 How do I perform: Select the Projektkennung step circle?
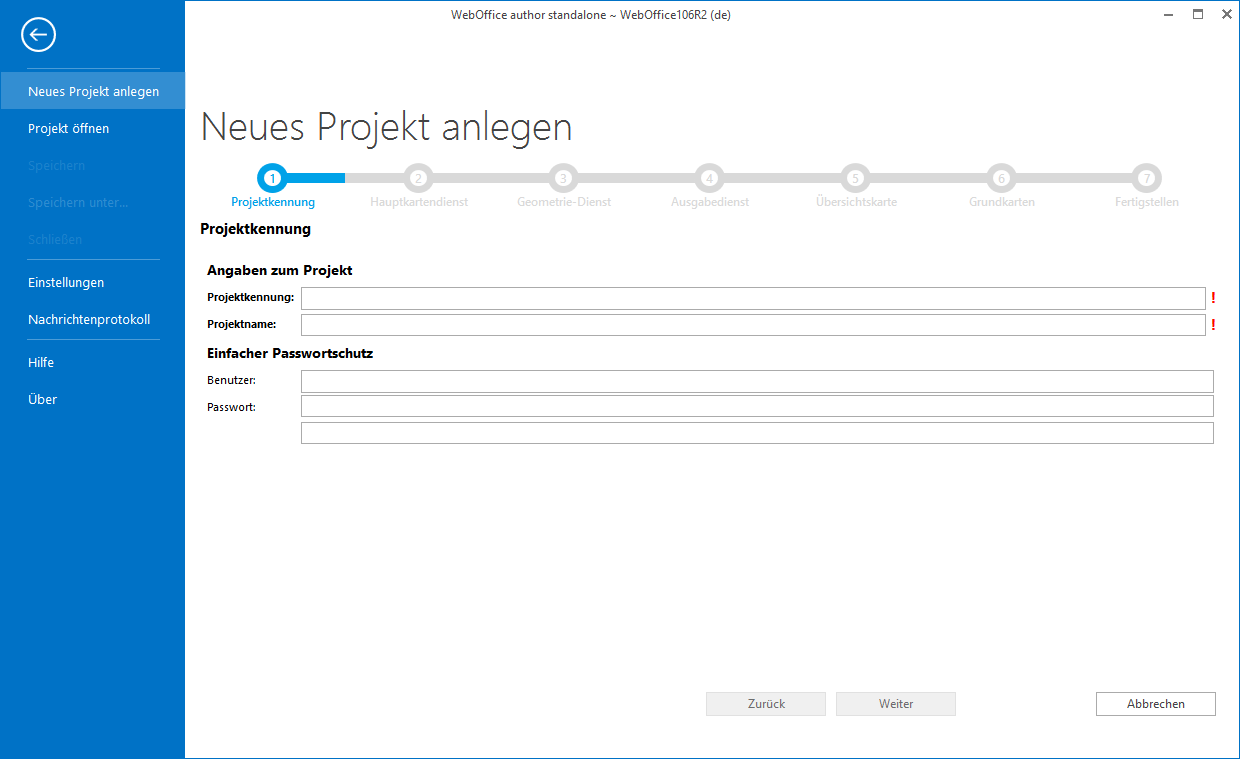tap(272, 178)
